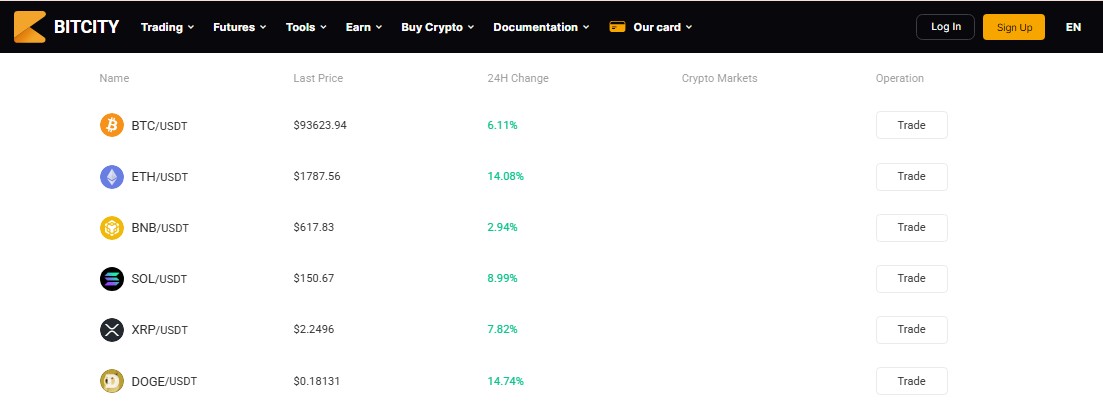Click the 8.99% change value
Image resolution: width=1103 pixels, height=408 pixels.
tap(502, 278)
